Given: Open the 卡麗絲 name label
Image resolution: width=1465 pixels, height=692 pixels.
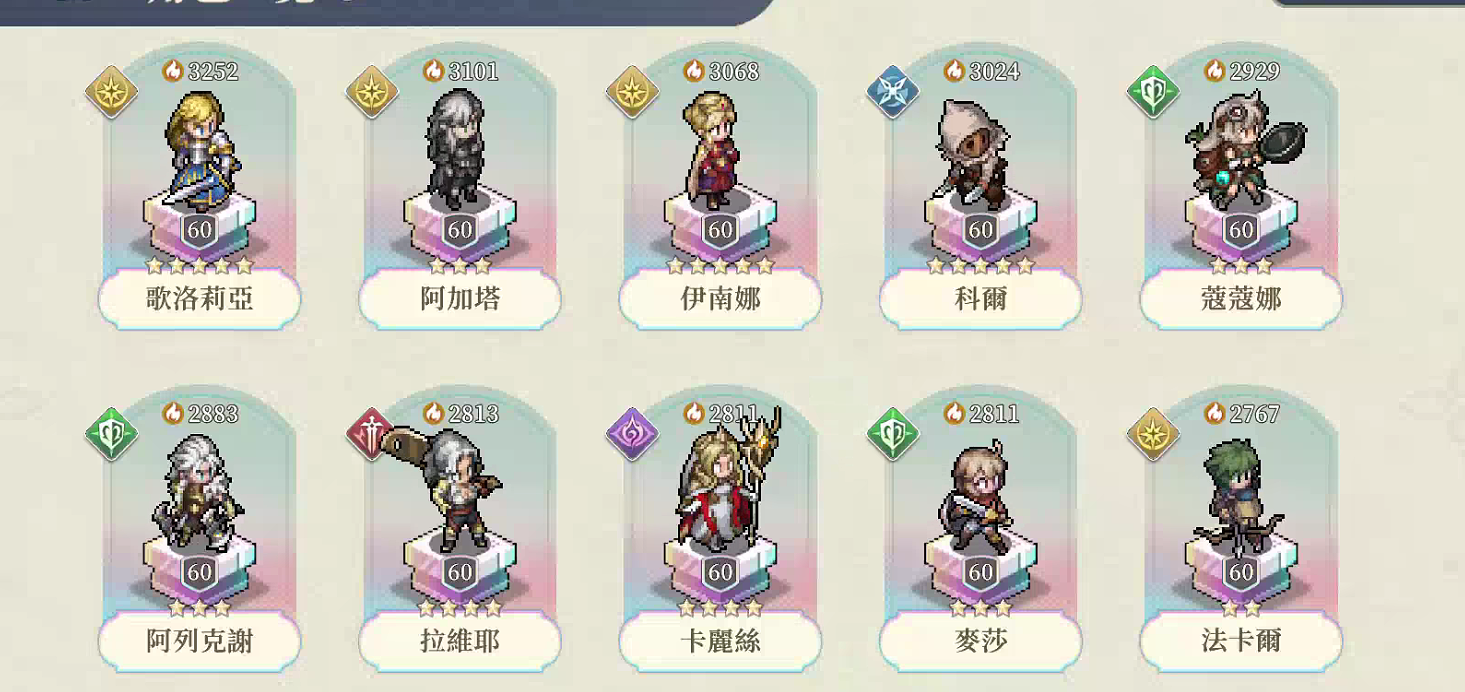Looking at the screenshot, I should 720,640.
